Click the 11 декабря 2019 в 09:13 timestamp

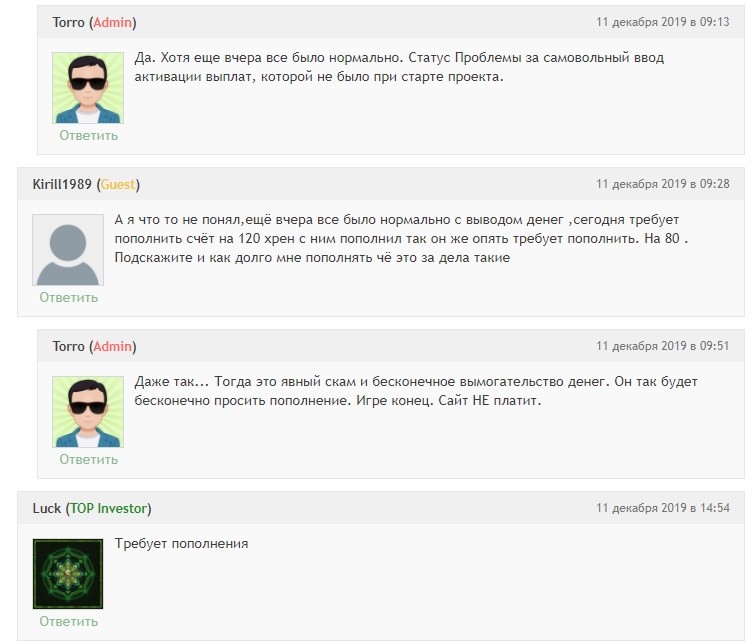click(663, 22)
